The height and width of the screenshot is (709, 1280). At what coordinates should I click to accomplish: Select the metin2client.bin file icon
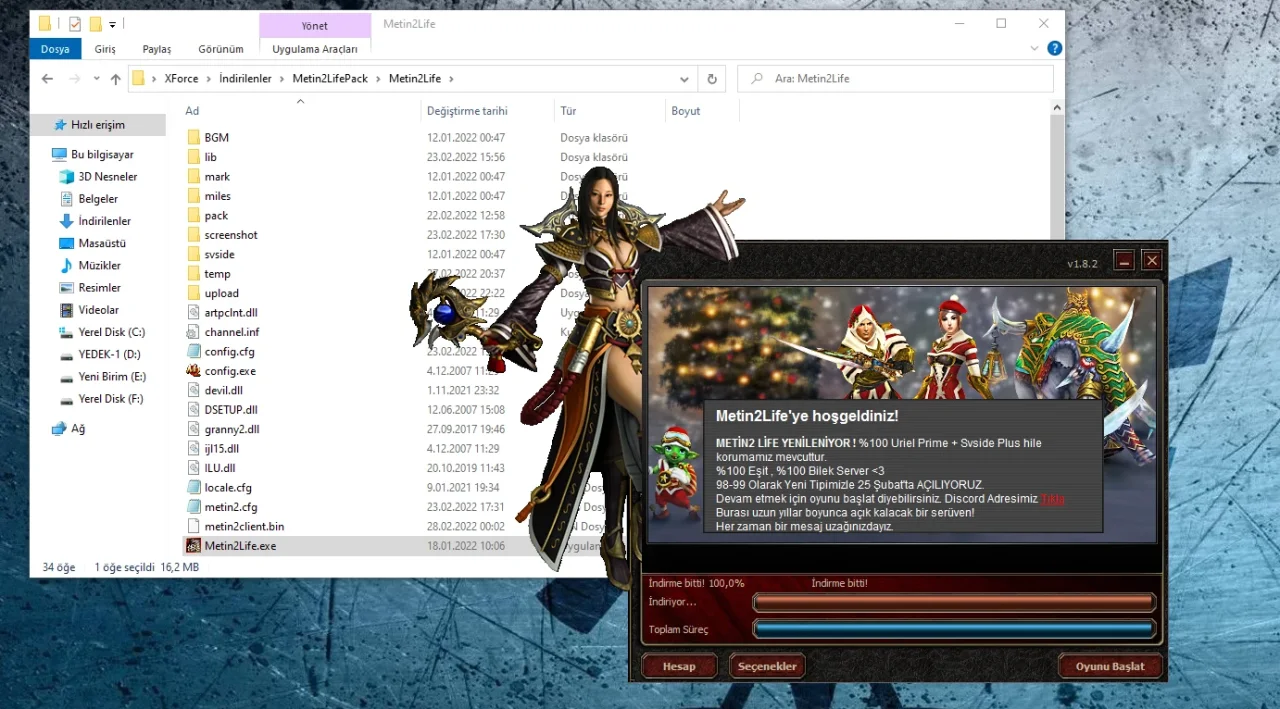pos(194,527)
